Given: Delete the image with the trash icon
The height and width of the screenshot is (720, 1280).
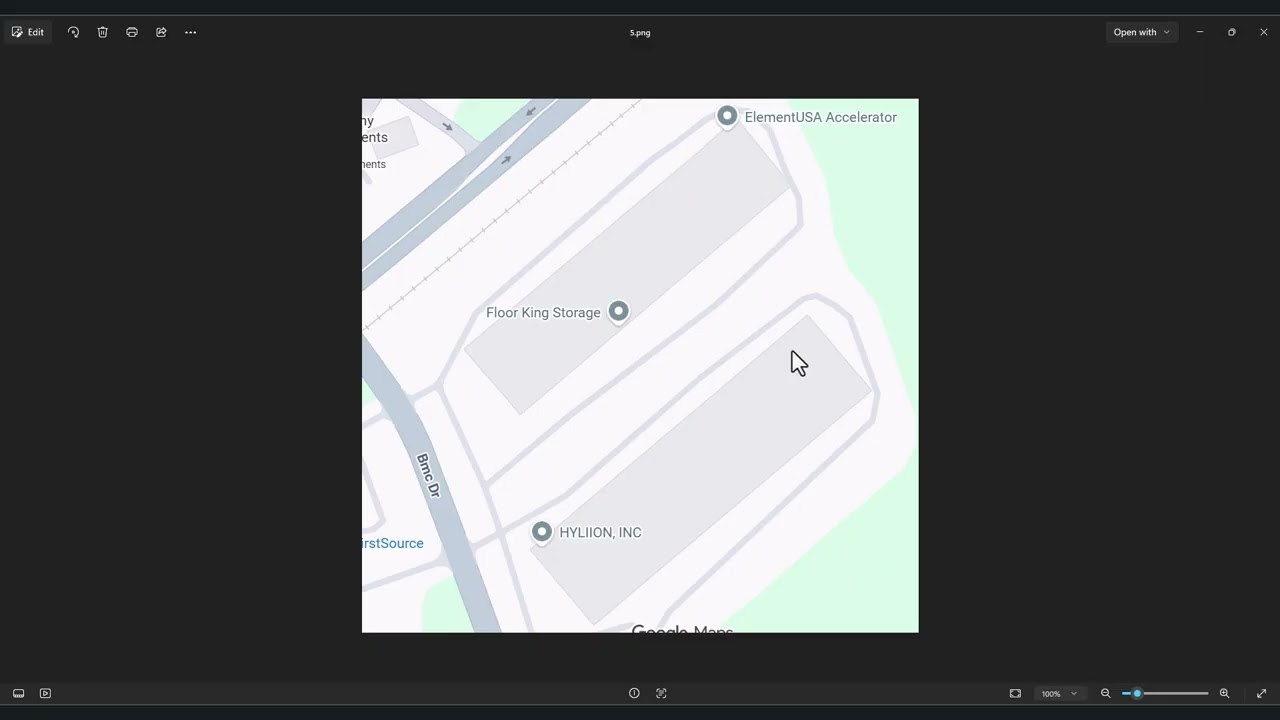Looking at the screenshot, I should coord(102,32).
